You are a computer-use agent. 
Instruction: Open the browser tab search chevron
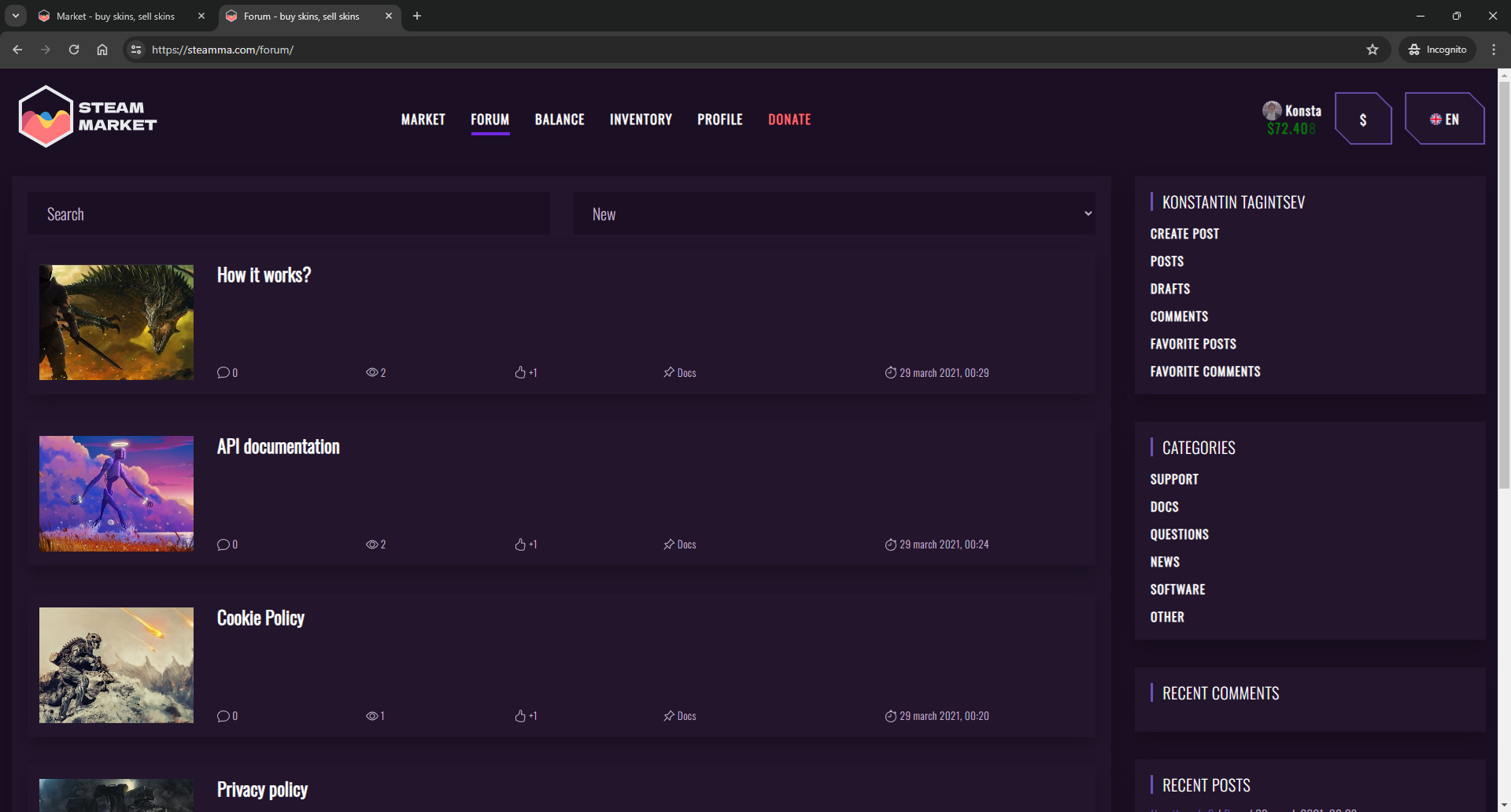click(x=16, y=16)
